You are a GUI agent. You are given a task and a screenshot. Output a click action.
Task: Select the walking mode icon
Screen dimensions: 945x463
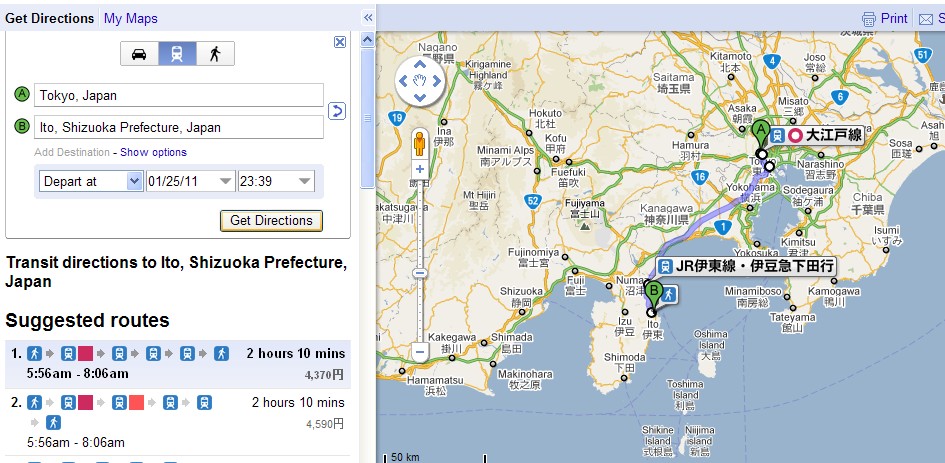pos(215,54)
